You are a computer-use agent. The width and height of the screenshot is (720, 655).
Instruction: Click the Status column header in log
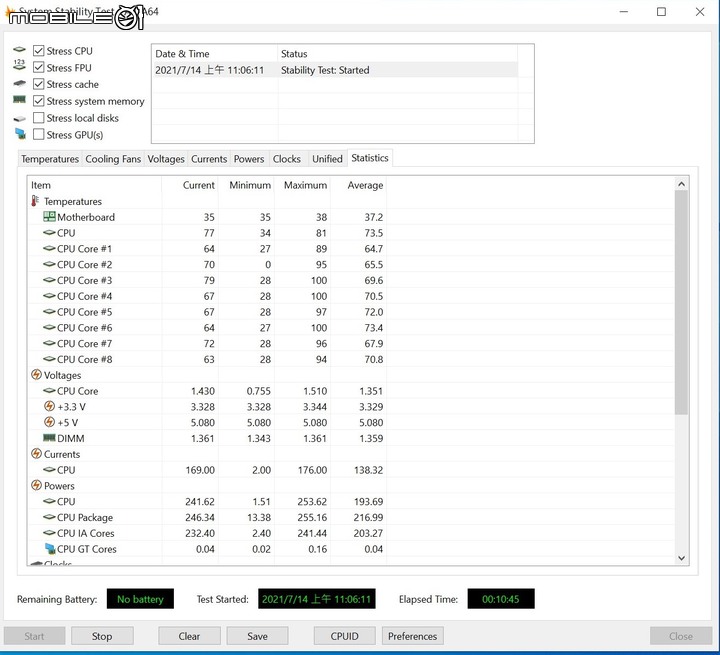397,54
